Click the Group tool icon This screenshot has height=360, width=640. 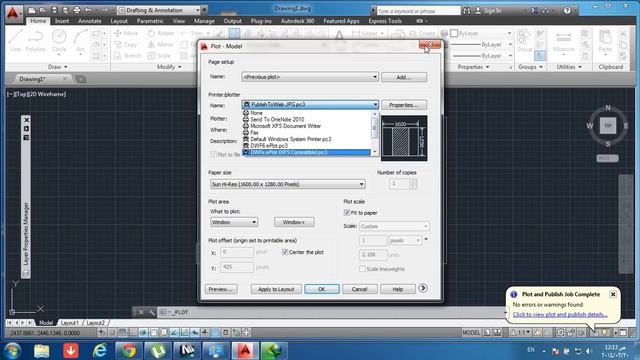click(524, 41)
